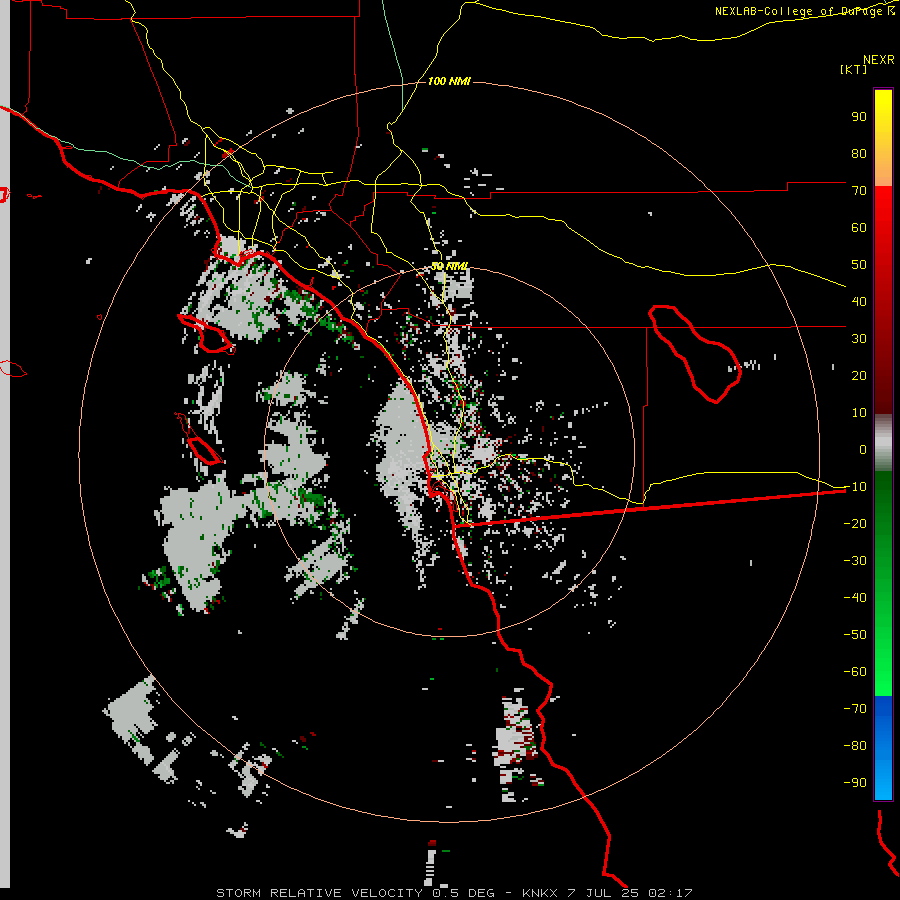Click the -30 value on velocity scale
This screenshot has height=900, width=900.
coord(855,560)
